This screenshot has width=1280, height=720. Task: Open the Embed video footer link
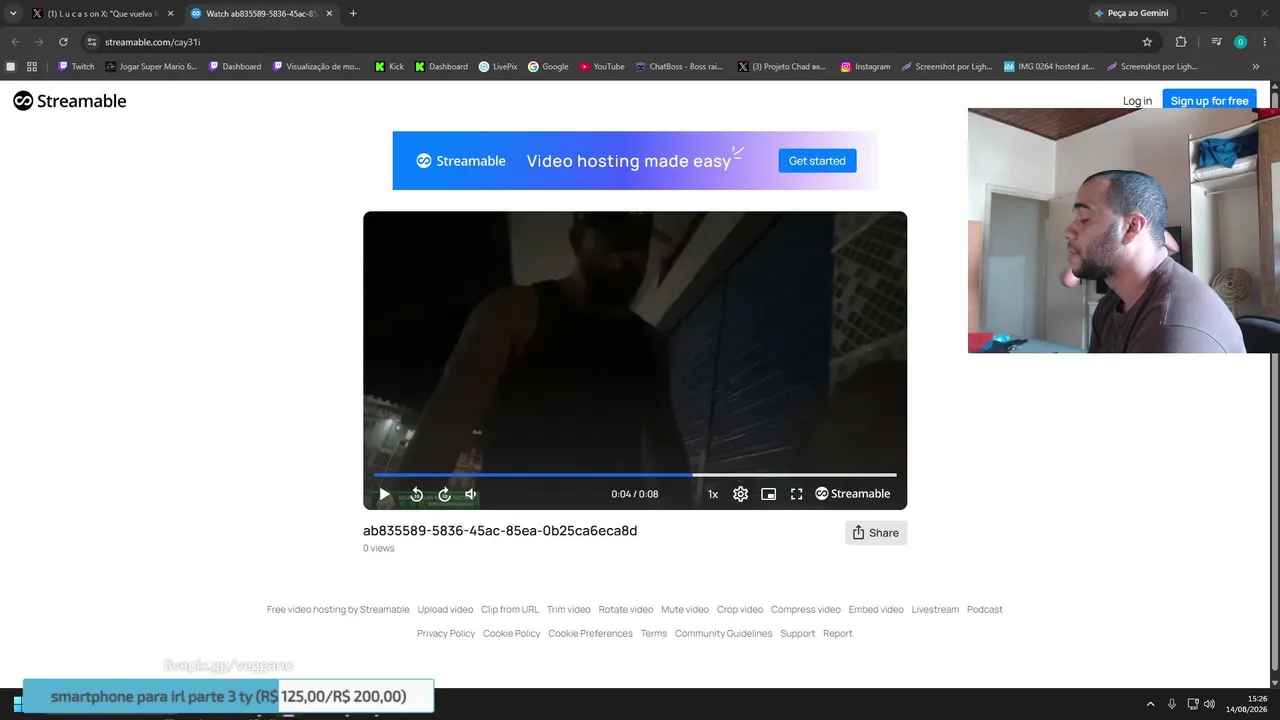[876, 609]
